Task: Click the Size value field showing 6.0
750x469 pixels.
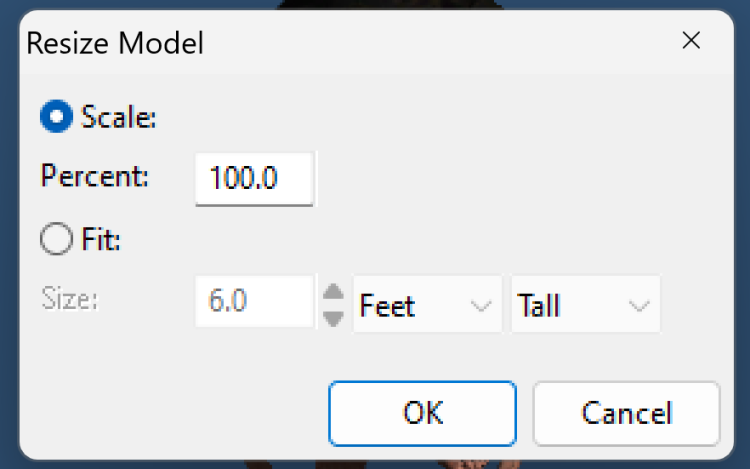Action: [254, 303]
